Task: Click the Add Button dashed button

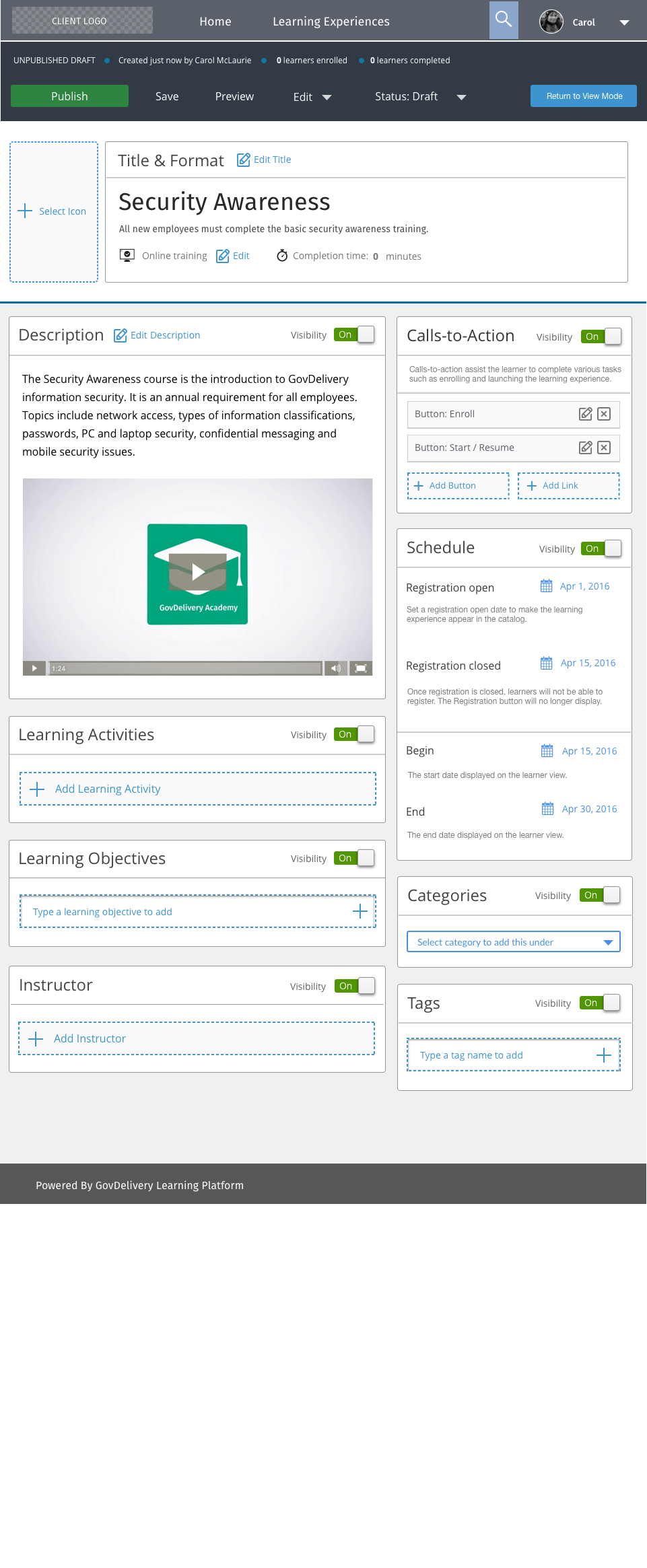Action: pos(458,486)
